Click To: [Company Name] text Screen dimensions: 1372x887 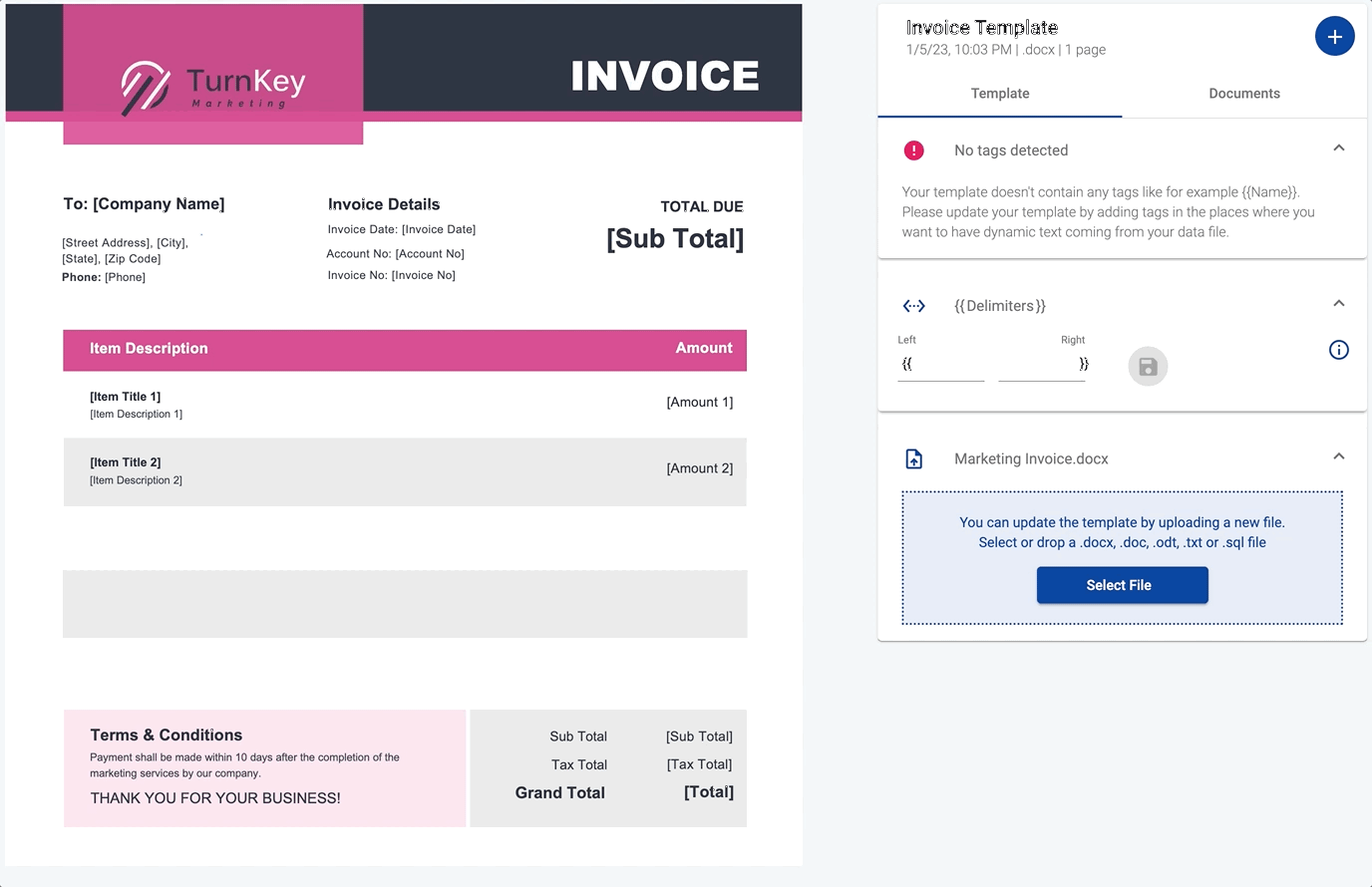144,204
